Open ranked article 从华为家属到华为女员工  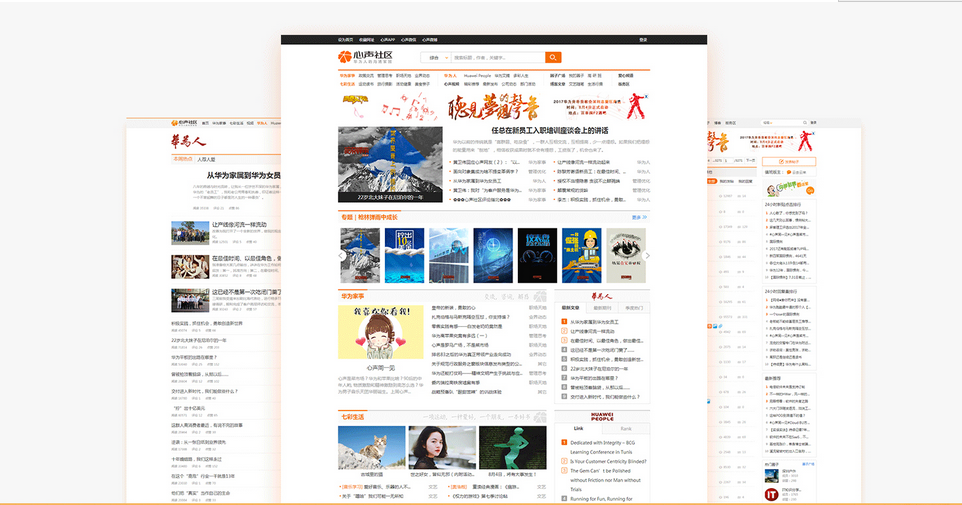pyautogui.click(x=595, y=322)
